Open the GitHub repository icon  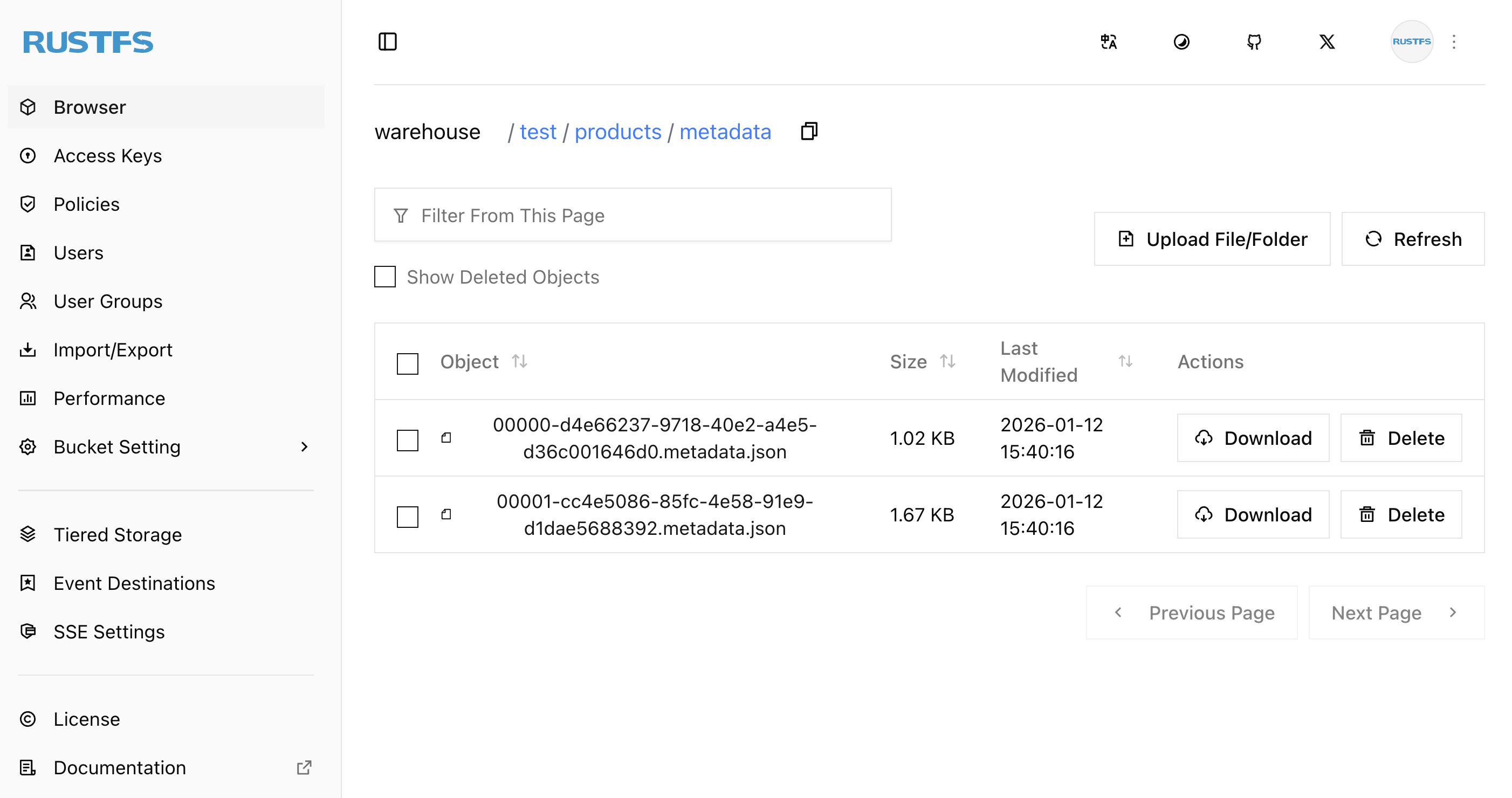coord(1254,42)
